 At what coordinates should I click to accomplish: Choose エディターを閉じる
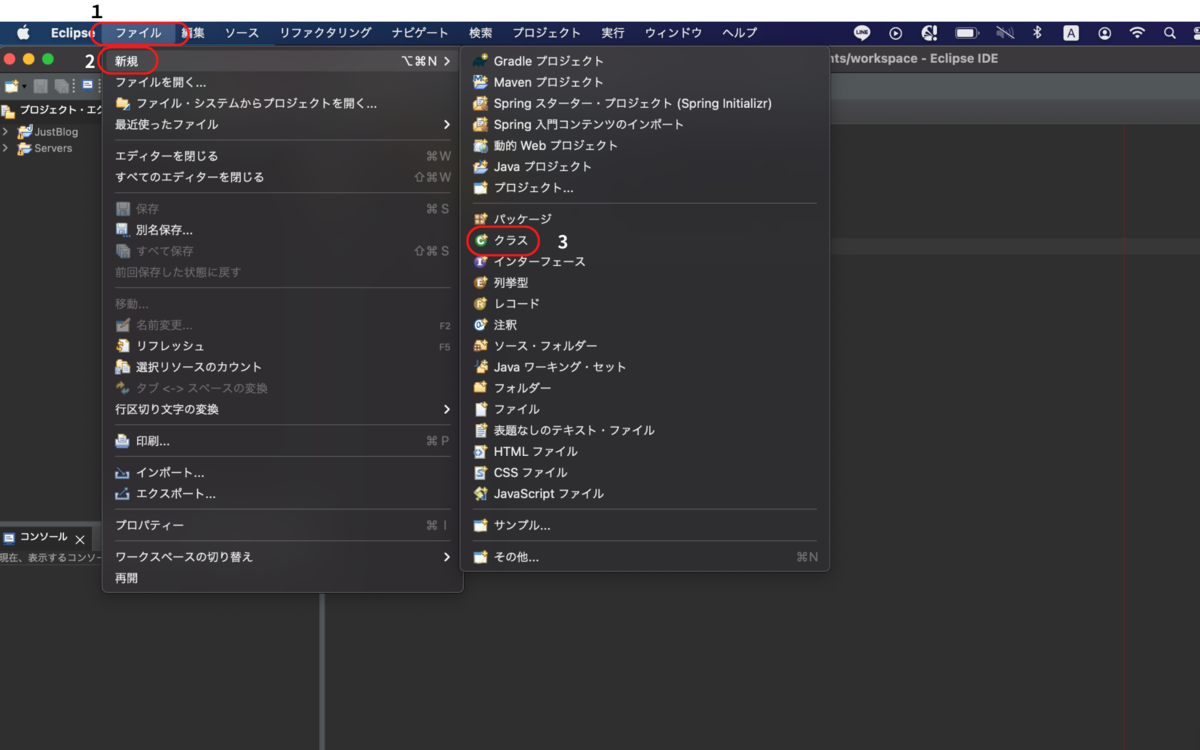click(x=283, y=156)
